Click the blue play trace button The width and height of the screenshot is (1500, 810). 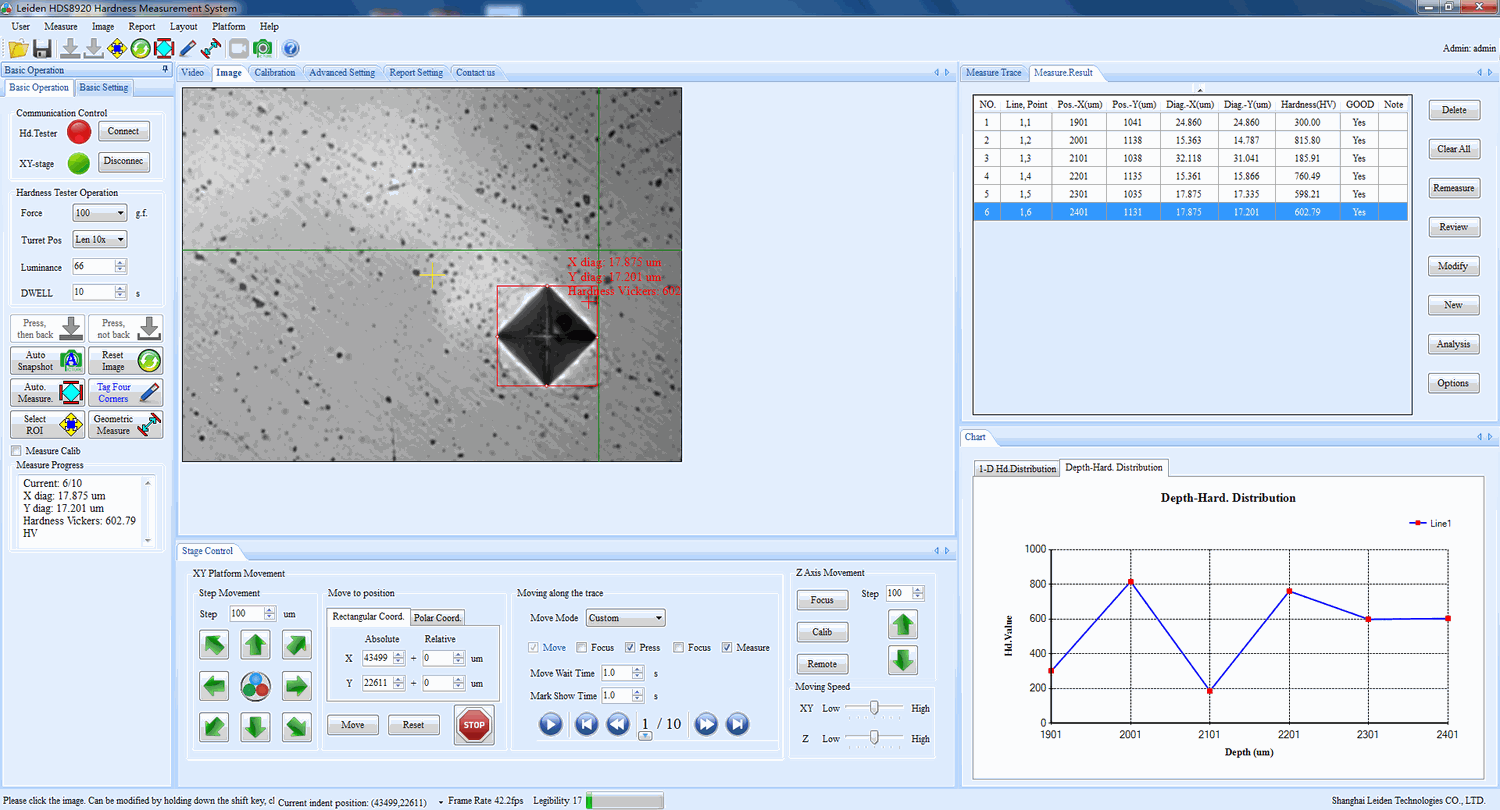coord(551,724)
